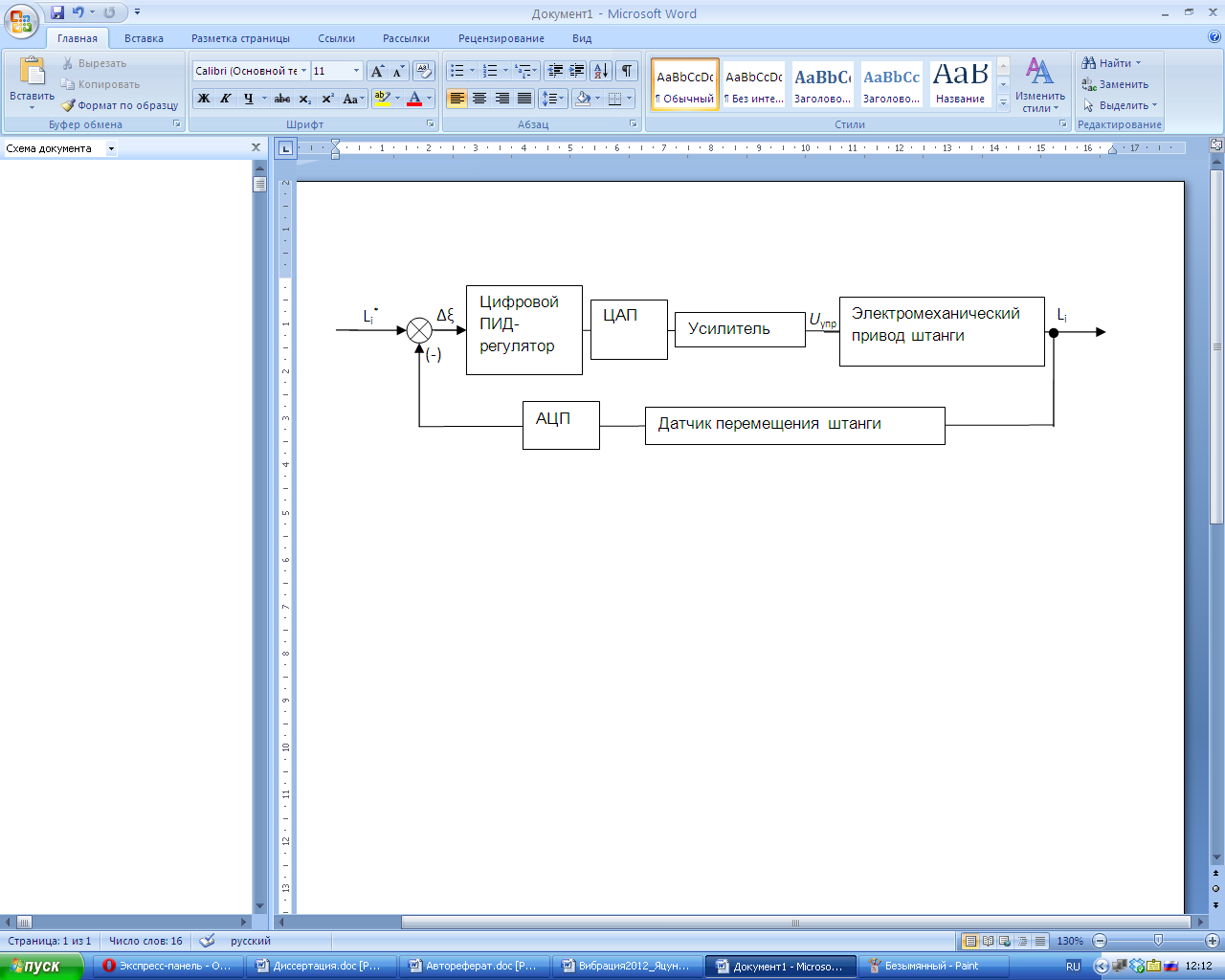The height and width of the screenshot is (980, 1225).
Task: Click the zoom slider handle
Action: pos(1158,941)
